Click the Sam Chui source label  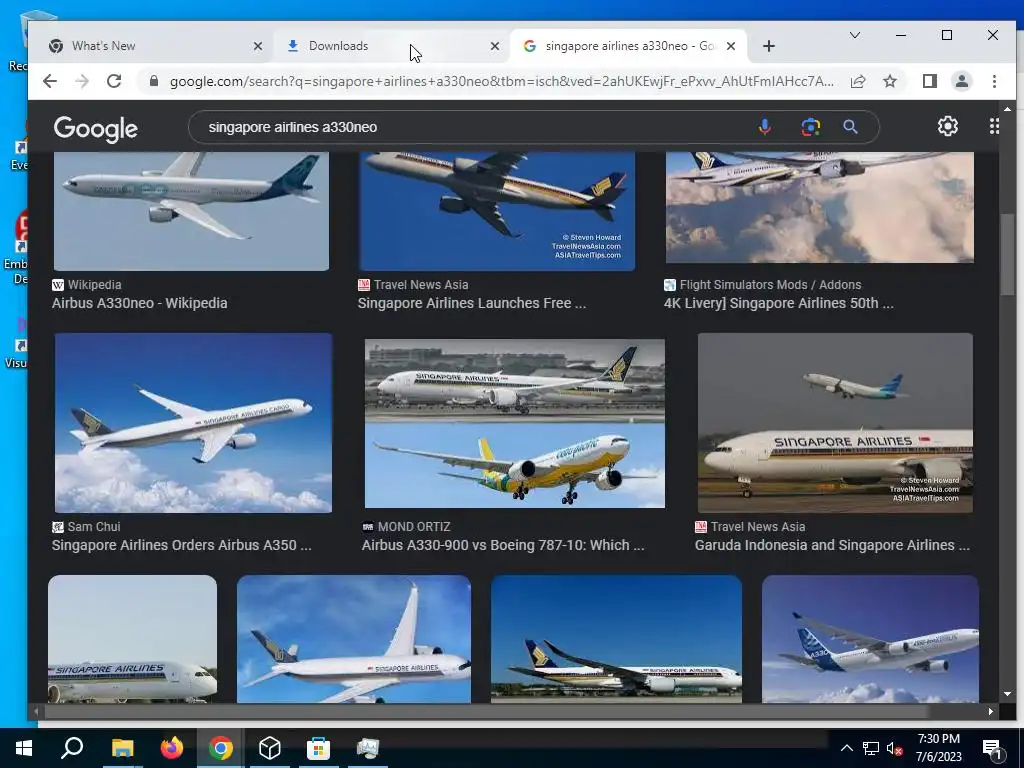point(93,526)
